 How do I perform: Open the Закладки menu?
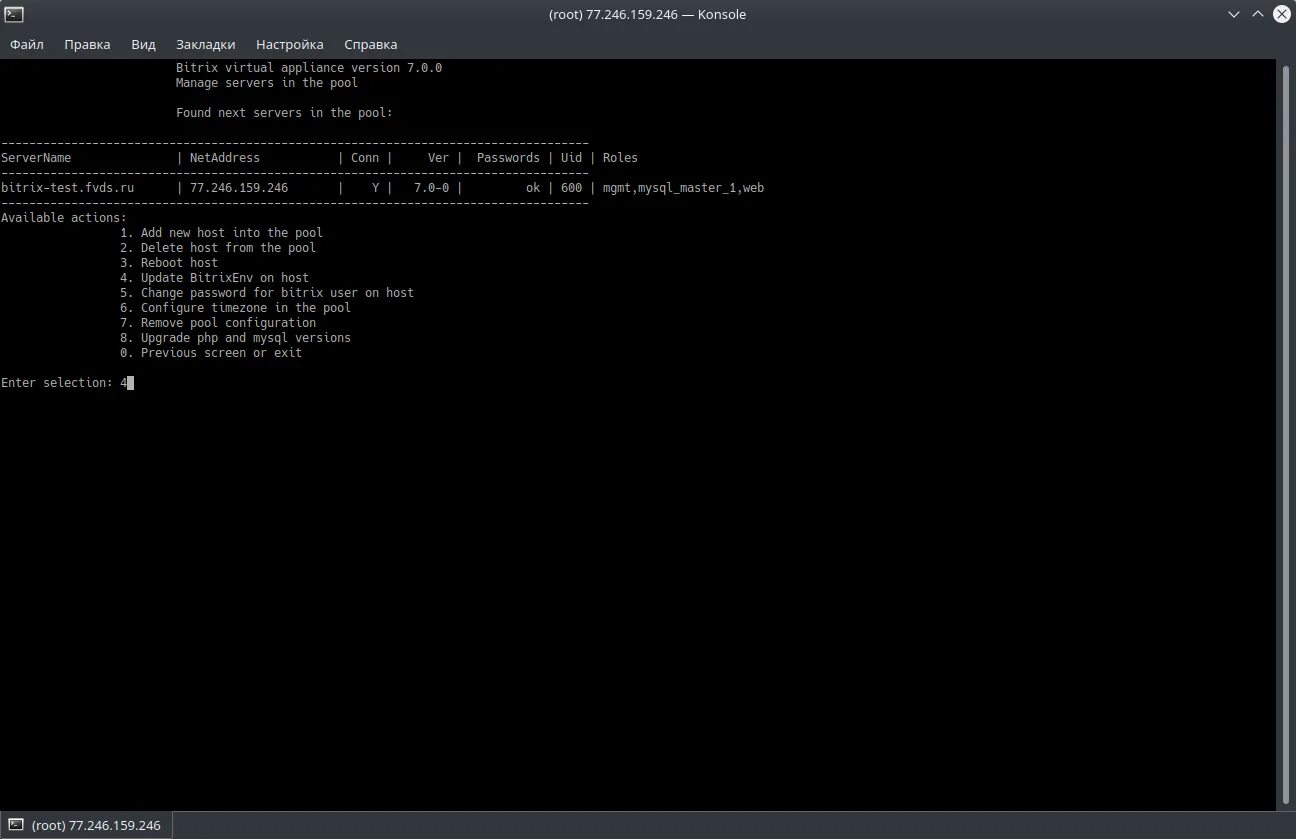click(206, 44)
